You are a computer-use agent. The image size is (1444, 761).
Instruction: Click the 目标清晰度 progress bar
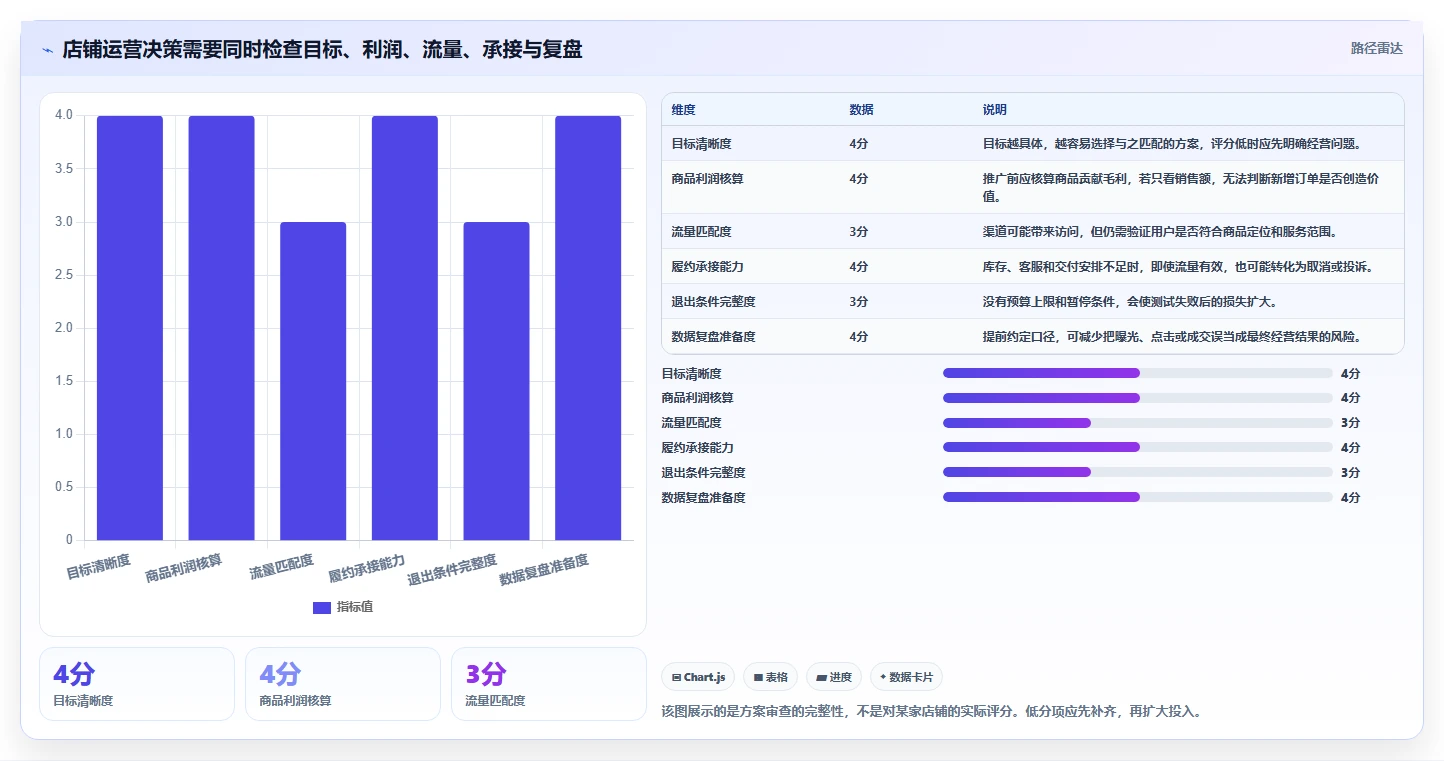click(1138, 373)
